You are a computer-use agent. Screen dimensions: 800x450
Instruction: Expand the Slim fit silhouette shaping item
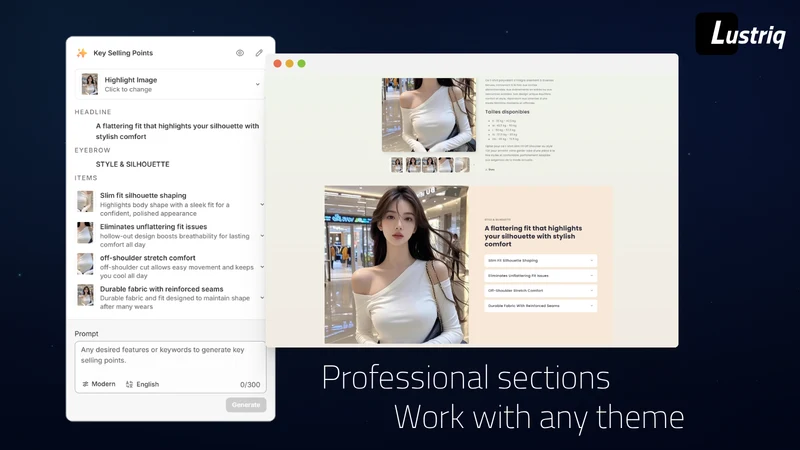coord(262,205)
